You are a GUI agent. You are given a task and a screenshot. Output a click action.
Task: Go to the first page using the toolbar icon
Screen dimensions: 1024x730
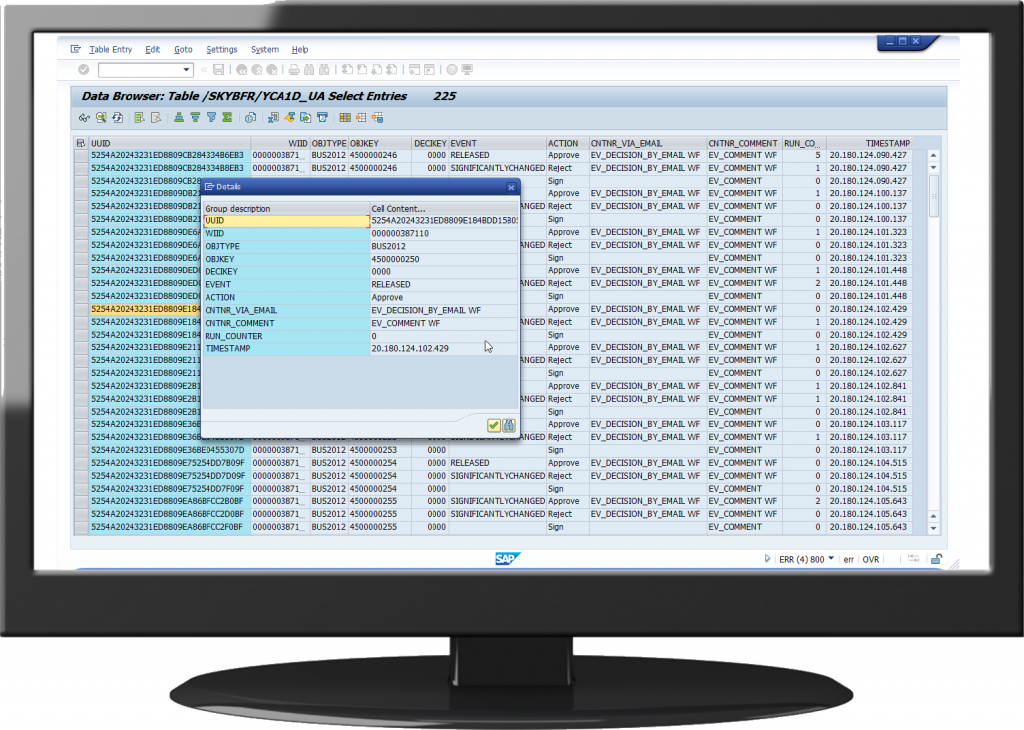[347, 69]
